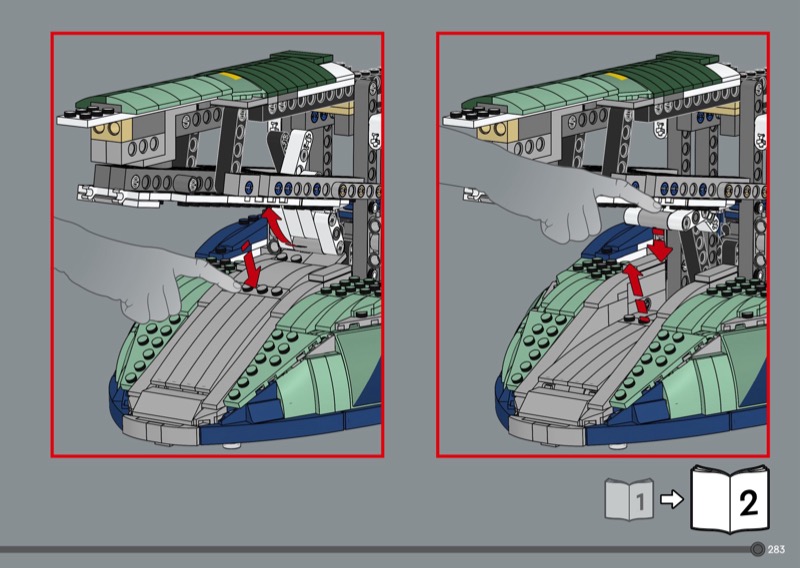Click the dark green wing in right panel
Viewport: 800px width, 568px height.
point(660,78)
